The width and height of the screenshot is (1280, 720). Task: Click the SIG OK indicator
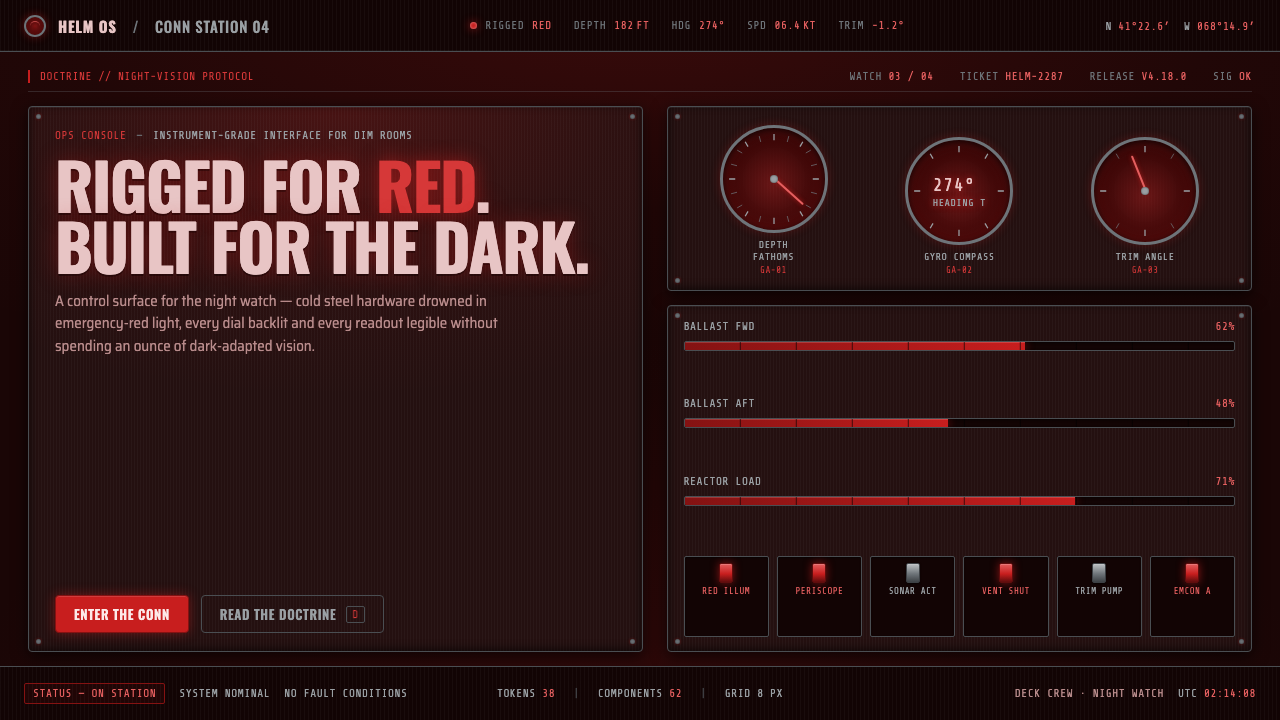(1232, 76)
